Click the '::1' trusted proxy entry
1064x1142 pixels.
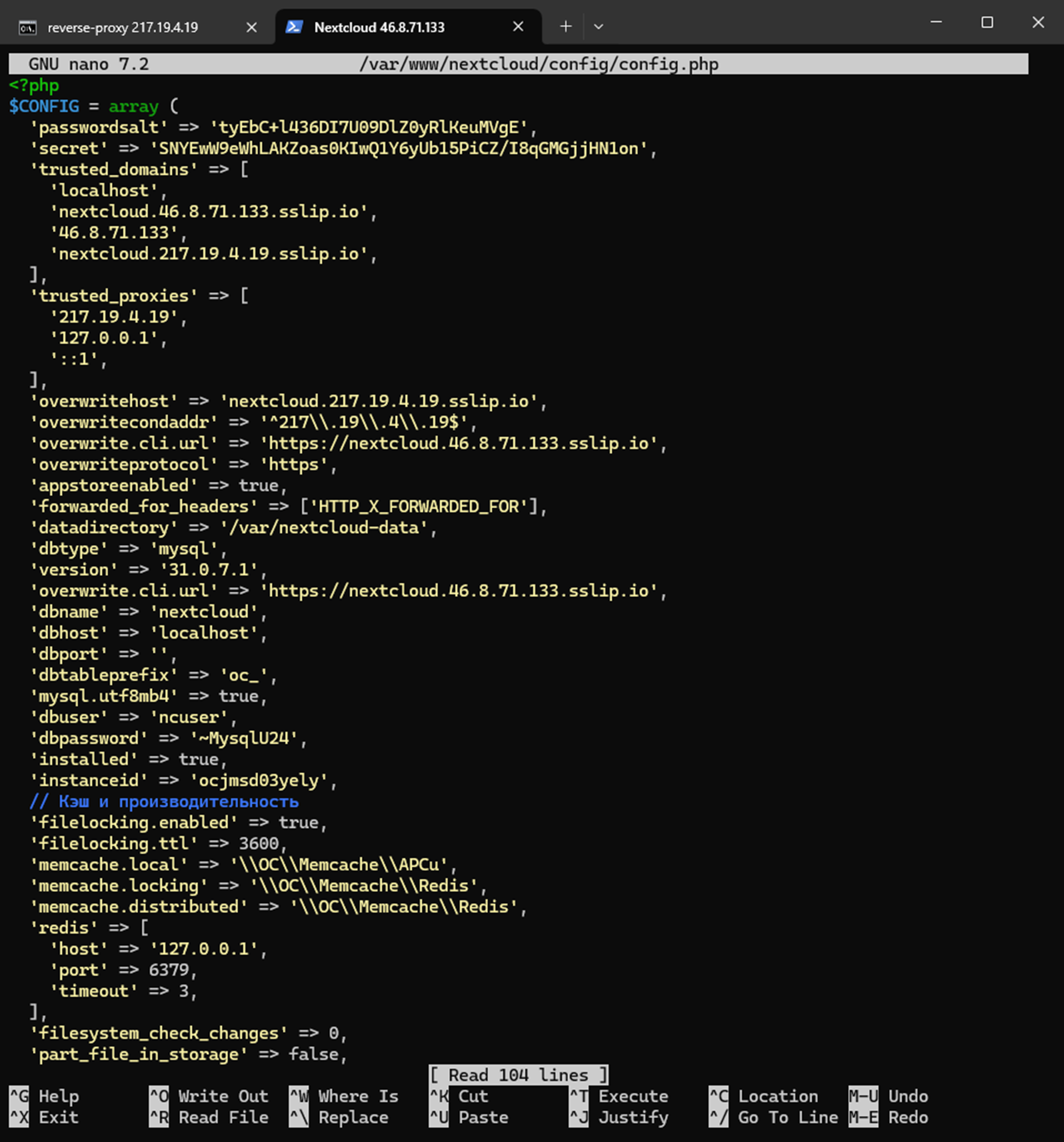point(74,359)
